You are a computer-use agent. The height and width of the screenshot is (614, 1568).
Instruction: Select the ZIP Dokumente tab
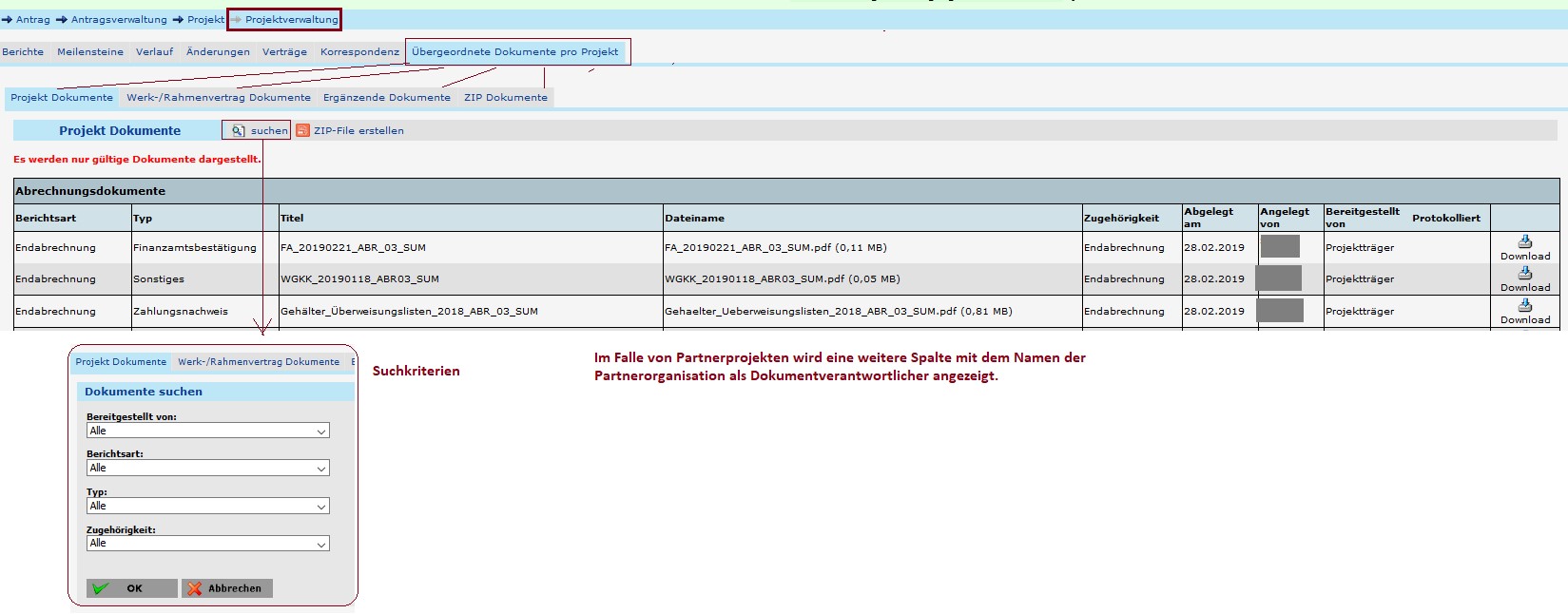(x=505, y=98)
